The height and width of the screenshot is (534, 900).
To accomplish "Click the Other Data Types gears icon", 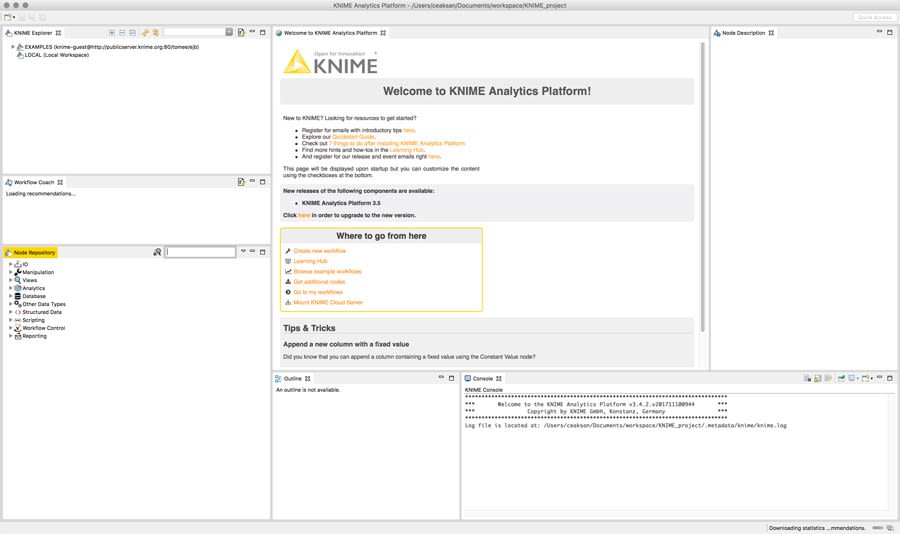I will coord(18,304).
